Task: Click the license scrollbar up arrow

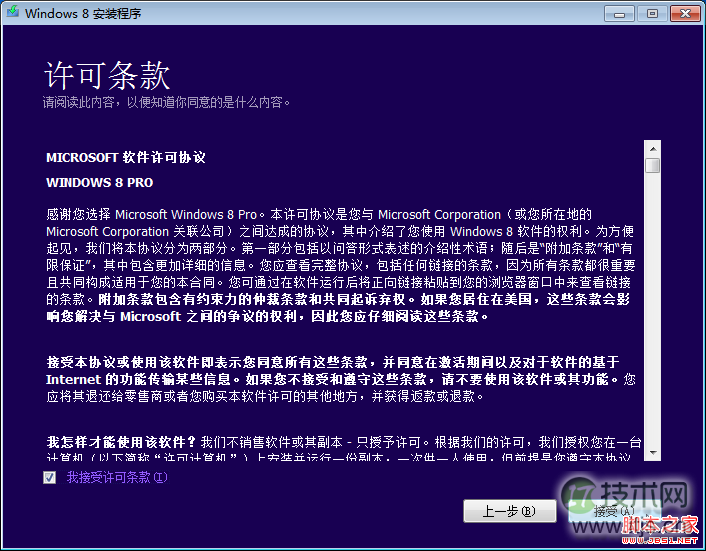Action: [x=652, y=149]
